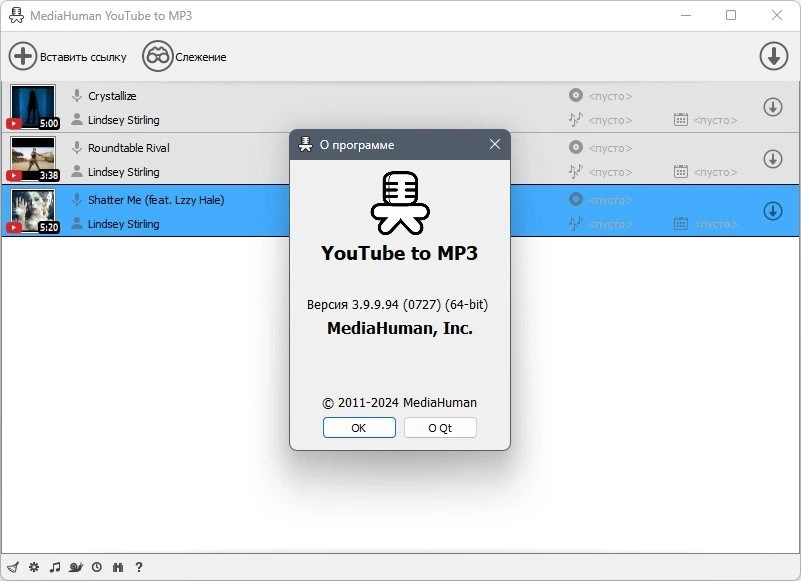Click genre notes icon in Crystallize row
The width and height of the screenshot is (801, 581).
point(576,120)
